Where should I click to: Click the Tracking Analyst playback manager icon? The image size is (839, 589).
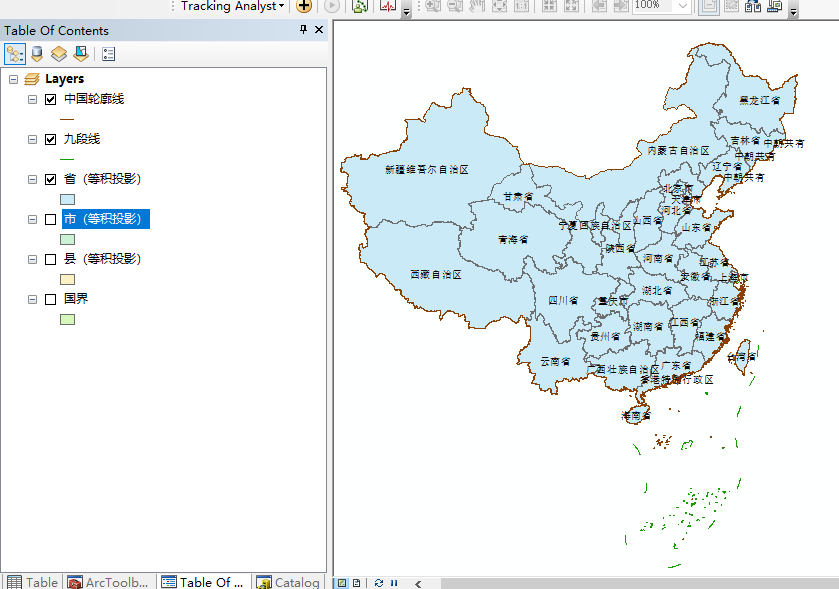332,6
